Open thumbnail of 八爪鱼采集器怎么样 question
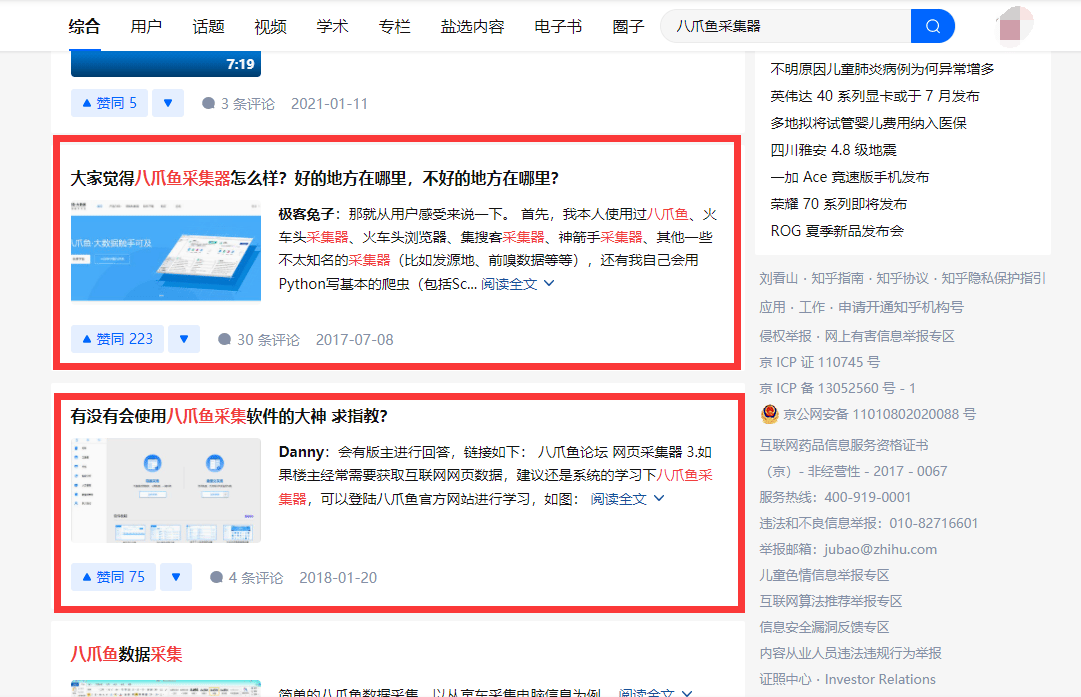The height and width of the screenshot is (697, 1081). pos(165,251)
